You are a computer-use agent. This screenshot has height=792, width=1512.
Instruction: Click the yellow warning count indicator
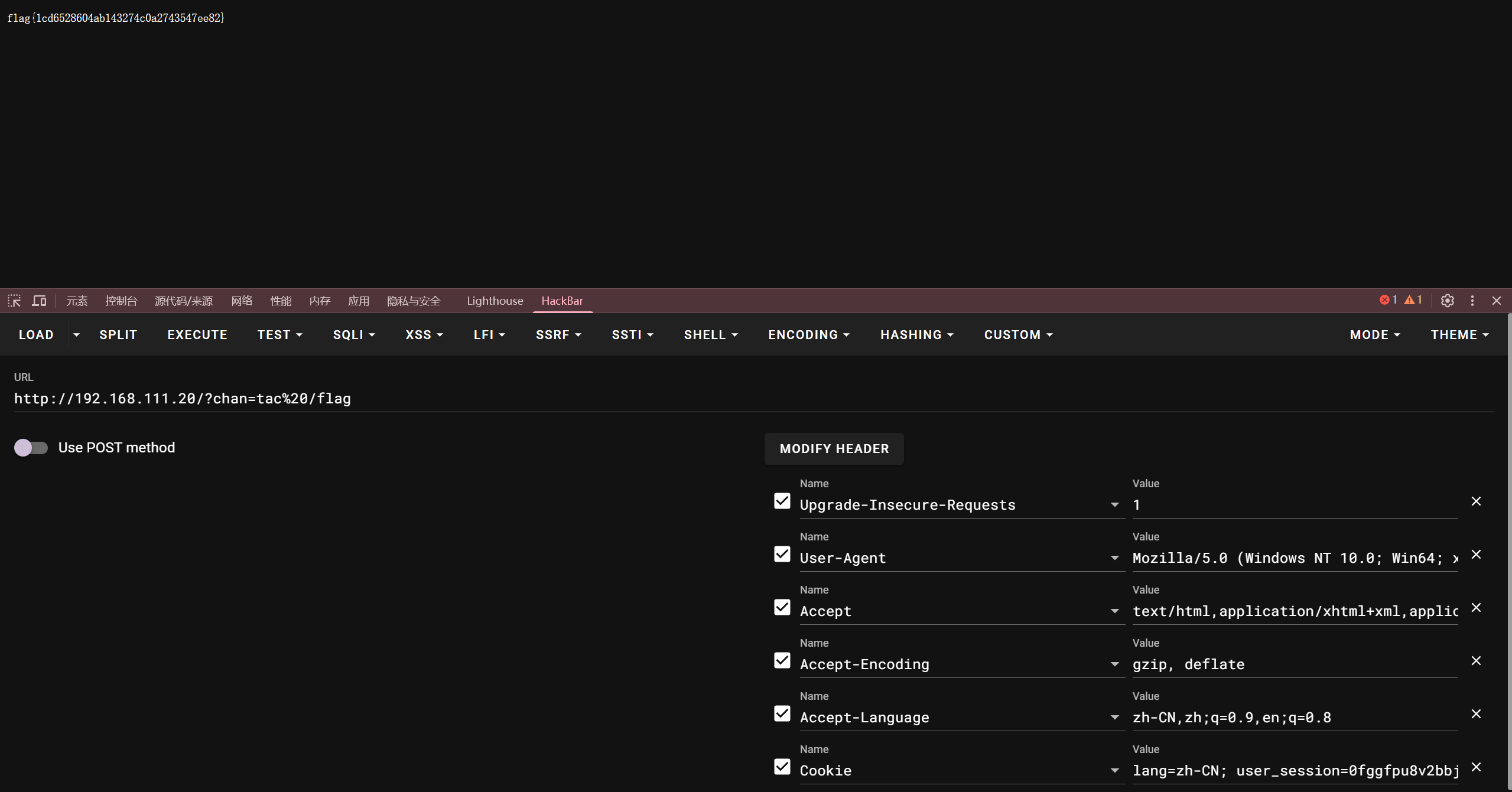point(1413,300)
